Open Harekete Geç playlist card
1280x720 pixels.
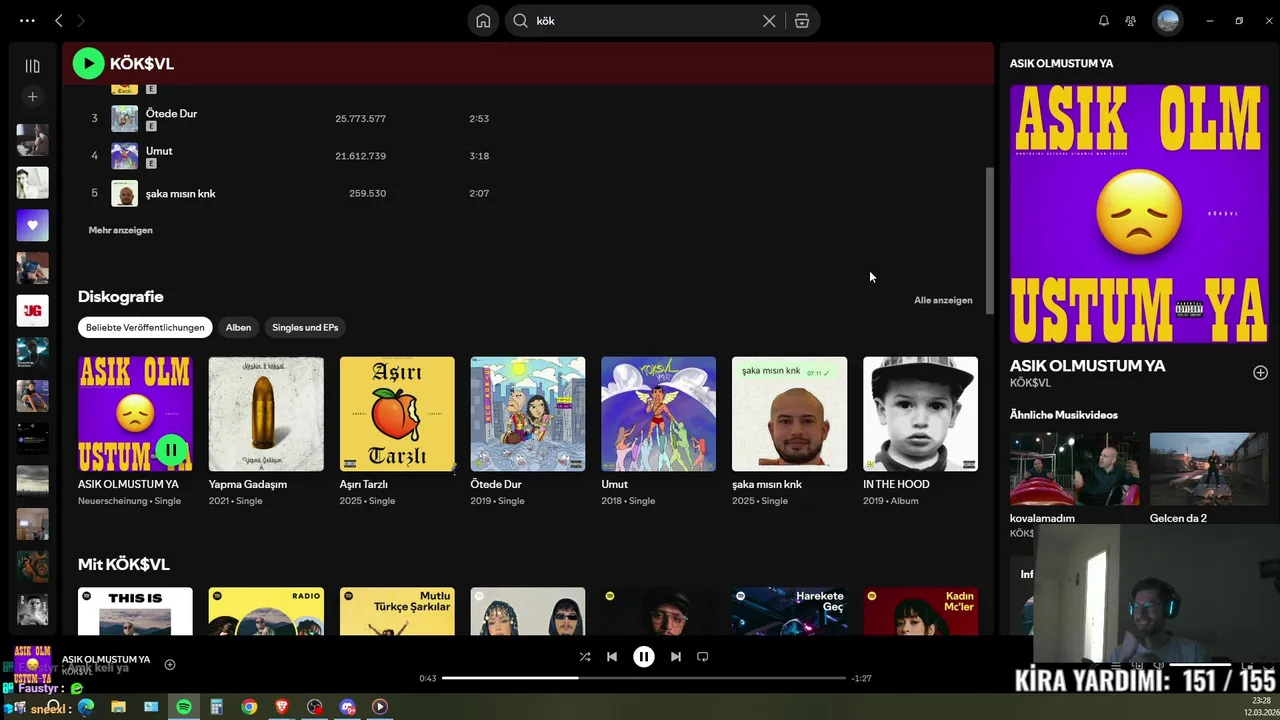point(789,611)
